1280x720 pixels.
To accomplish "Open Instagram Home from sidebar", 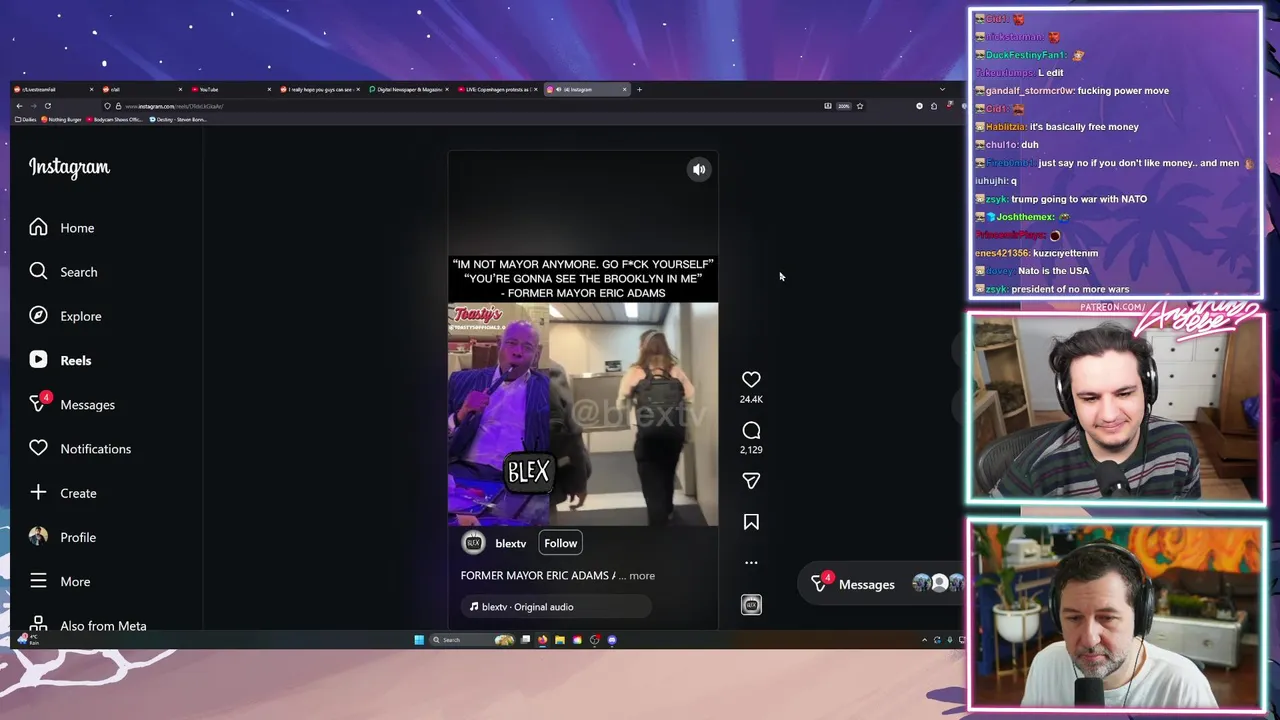I will (x=62, y=228).
